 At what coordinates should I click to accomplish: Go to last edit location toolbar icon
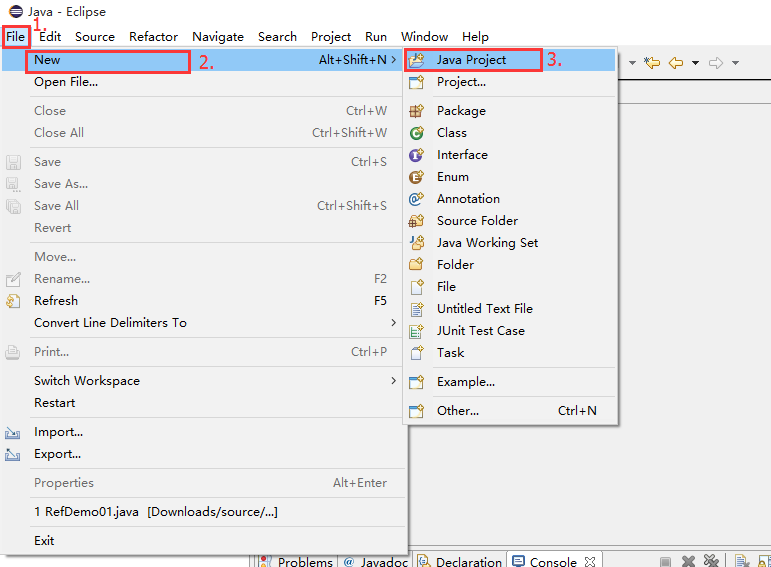652,63
